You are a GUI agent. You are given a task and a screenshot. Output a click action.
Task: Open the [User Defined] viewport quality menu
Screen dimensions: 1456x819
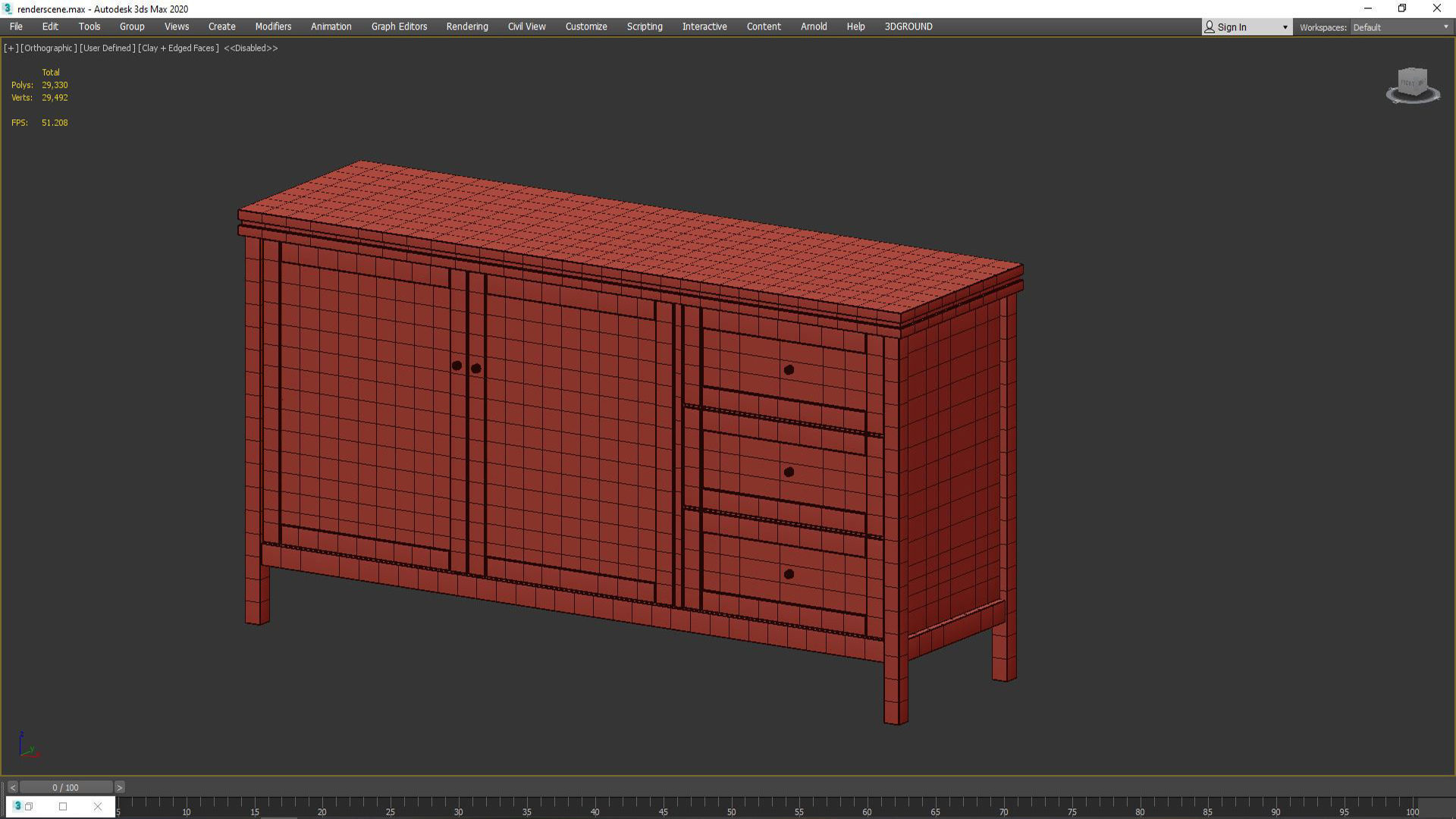(108, 48)
